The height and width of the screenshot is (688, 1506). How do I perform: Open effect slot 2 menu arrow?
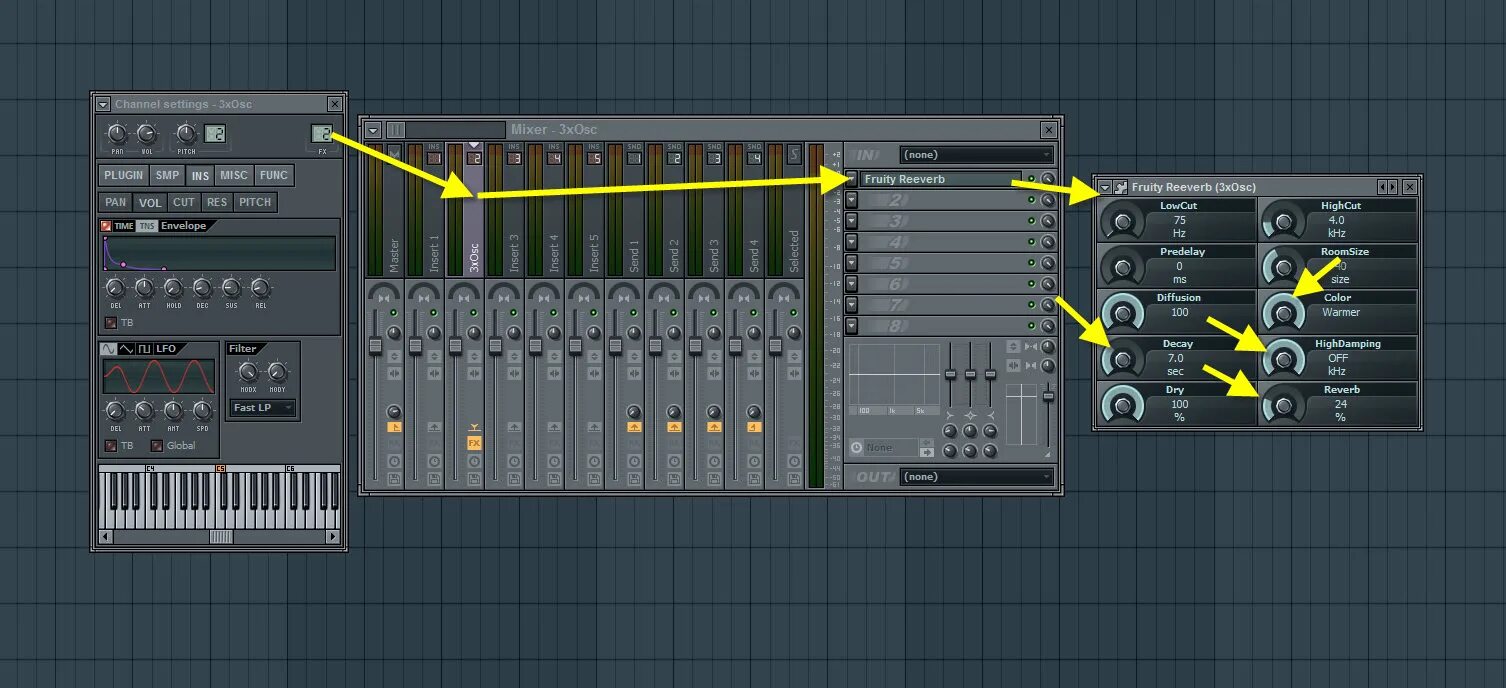pyautogui.click(x=851, y=200)
